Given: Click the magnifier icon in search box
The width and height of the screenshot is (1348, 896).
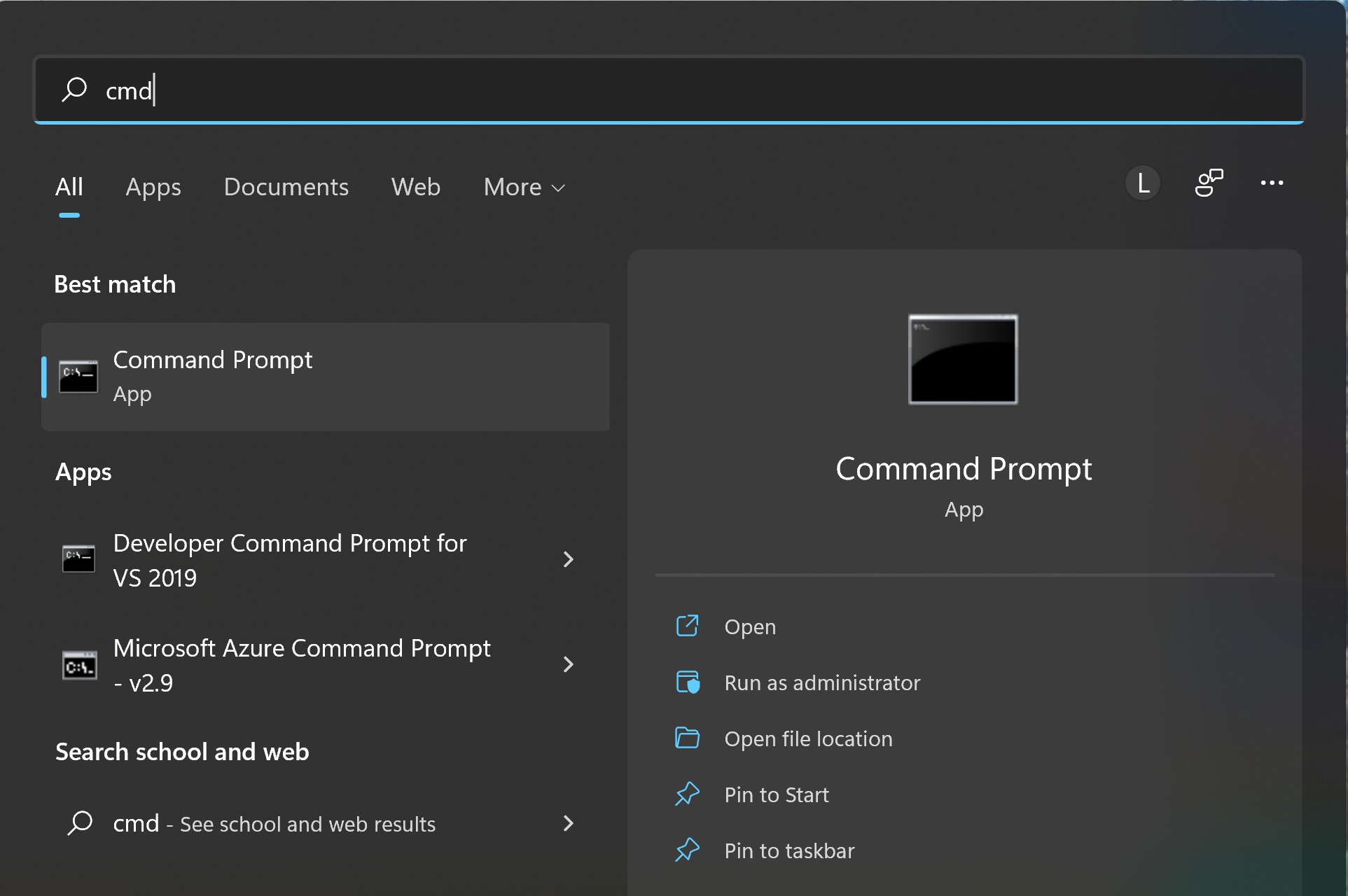Looking at the screenshot, I should tap(74, 90).
